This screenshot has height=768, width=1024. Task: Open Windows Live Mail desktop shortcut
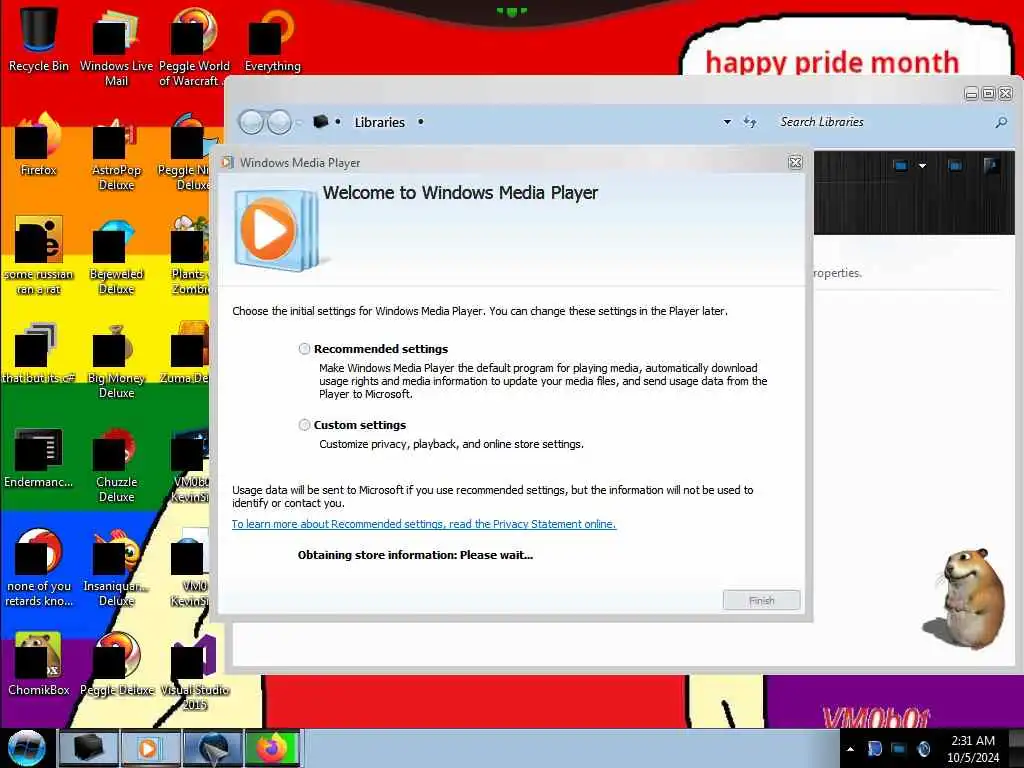tap(116, 47)
